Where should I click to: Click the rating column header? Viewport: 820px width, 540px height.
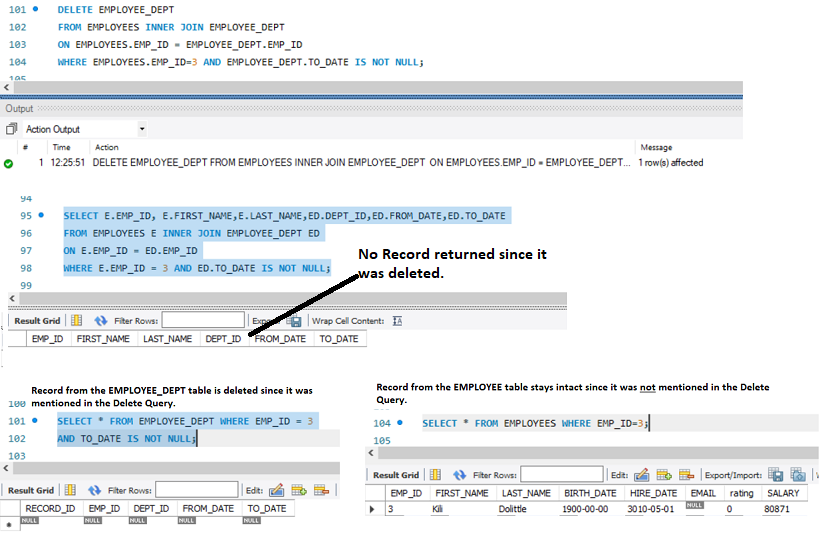[x=742, y=493]
